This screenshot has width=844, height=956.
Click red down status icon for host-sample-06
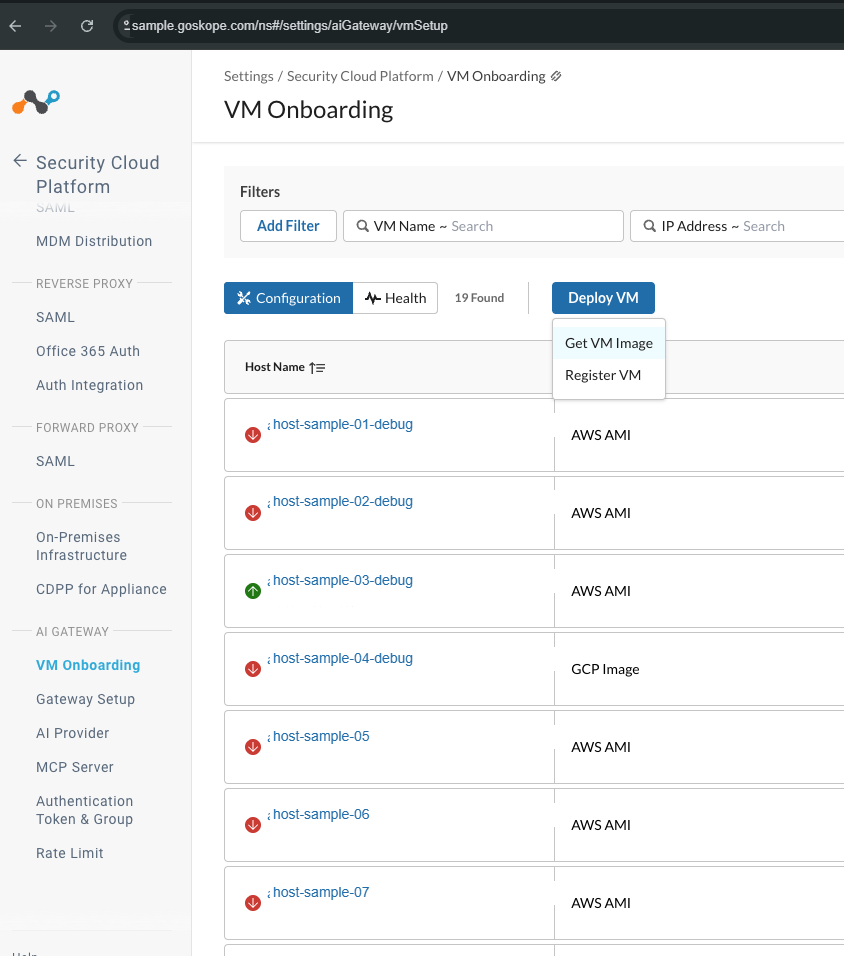(253, 825)
